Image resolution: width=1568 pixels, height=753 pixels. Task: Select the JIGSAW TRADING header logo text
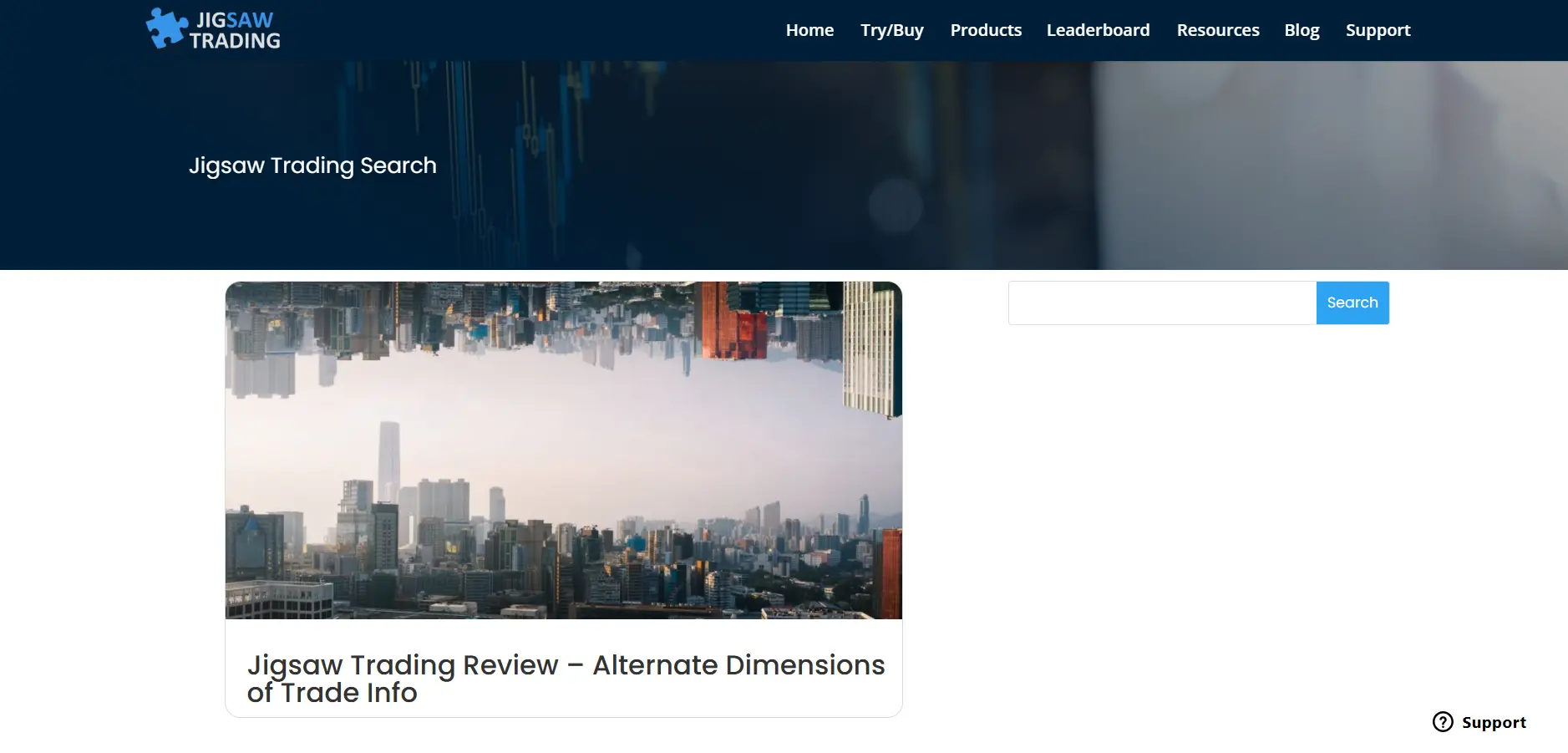click(241, 28)
